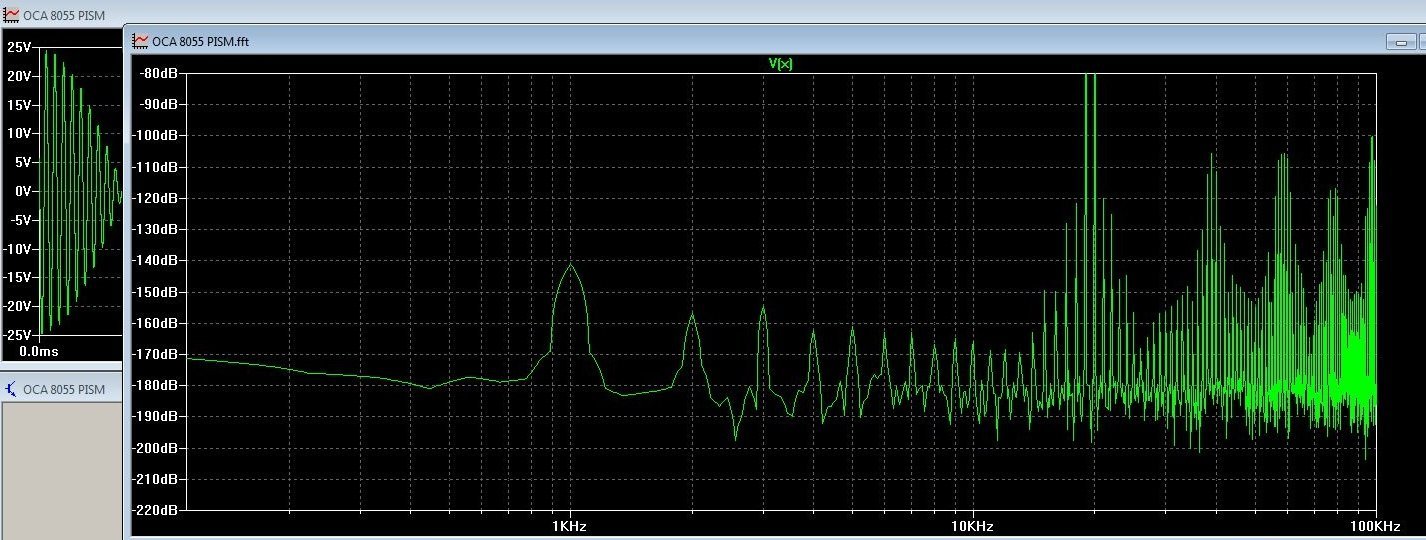Click the 0V label on the waveform axis
The height and width of the screenshot is (540, 1426).
click(23, 191)
